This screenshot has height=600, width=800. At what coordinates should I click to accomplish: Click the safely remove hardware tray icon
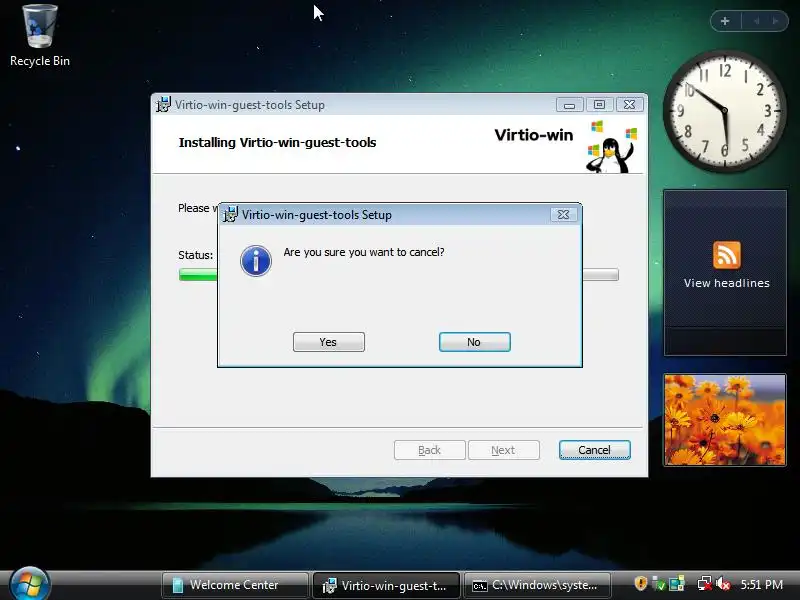point(658,584)
